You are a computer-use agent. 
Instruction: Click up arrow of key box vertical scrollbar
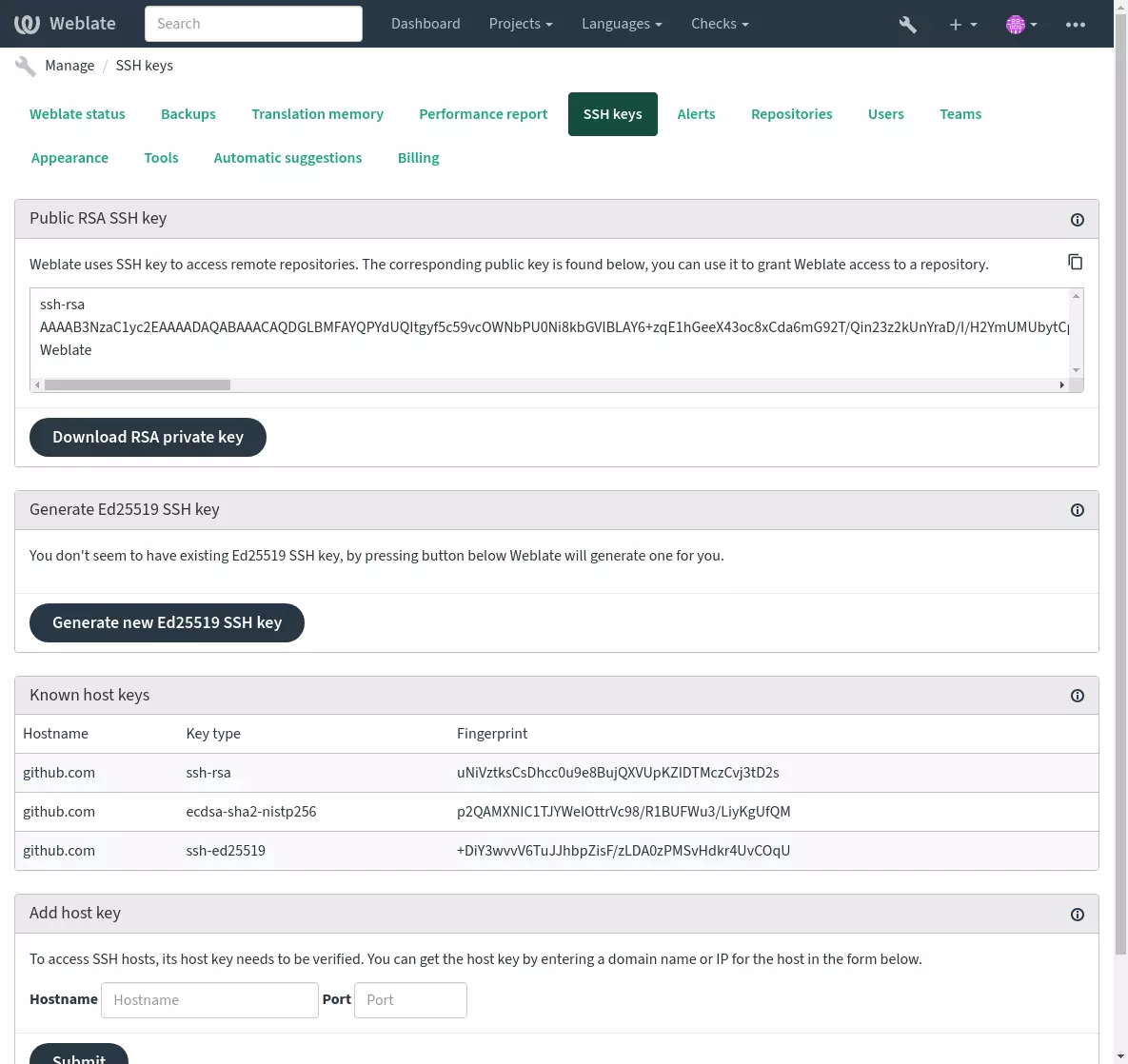(1077, 296)
